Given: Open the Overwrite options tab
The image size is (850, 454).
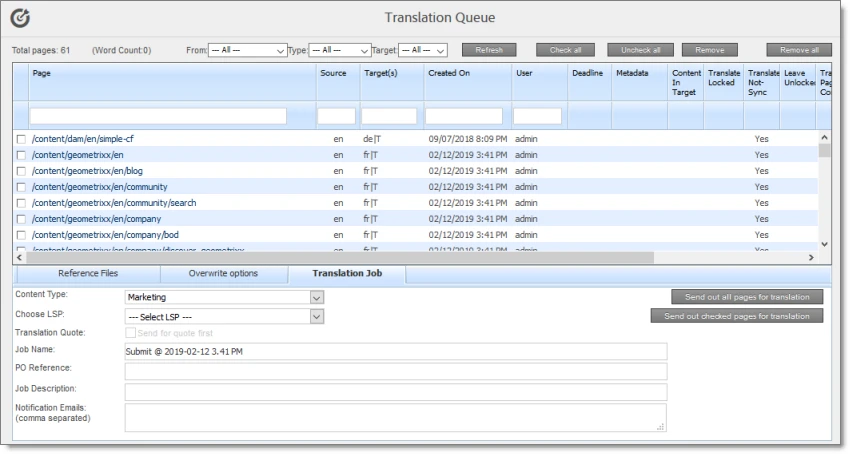Looking at the screenshot, I should [x=223, y=273].
